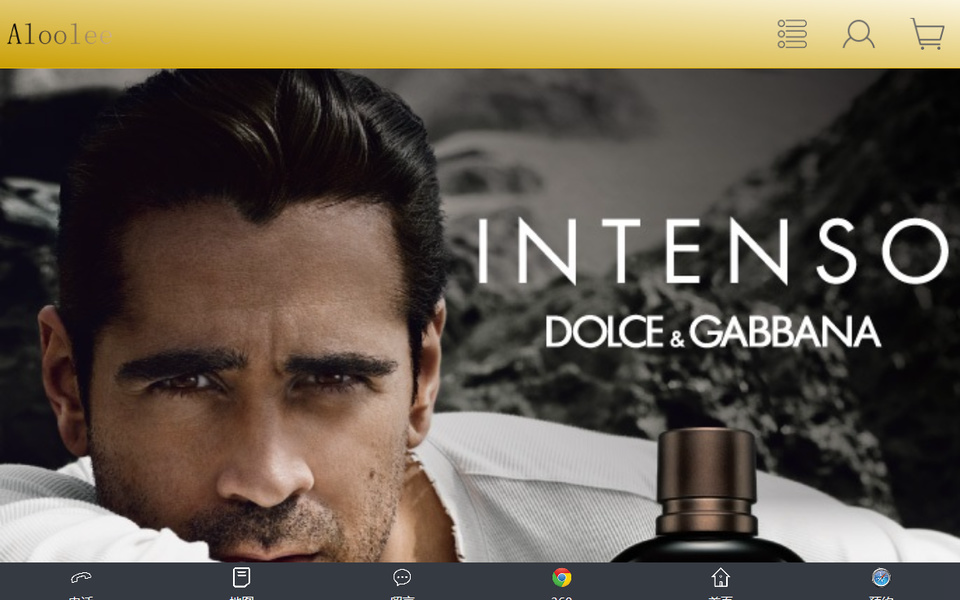The image size is (960, 600).
Task: Tap the phone call icon
Action: coord(81,577)
